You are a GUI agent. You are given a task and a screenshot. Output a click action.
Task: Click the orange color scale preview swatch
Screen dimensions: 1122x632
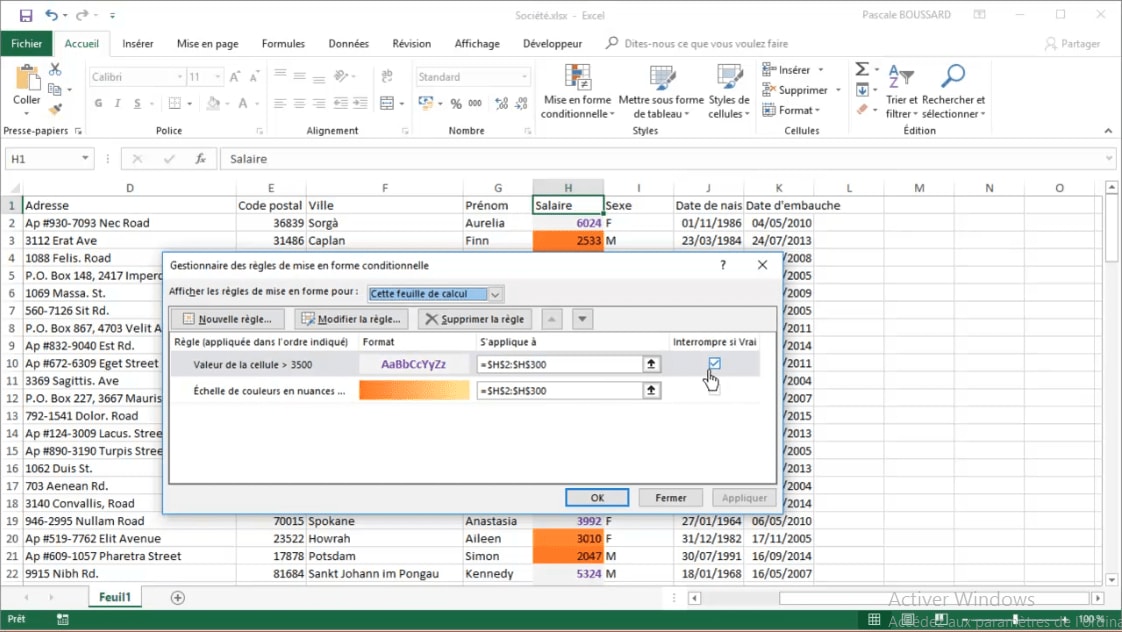(414, 390)
